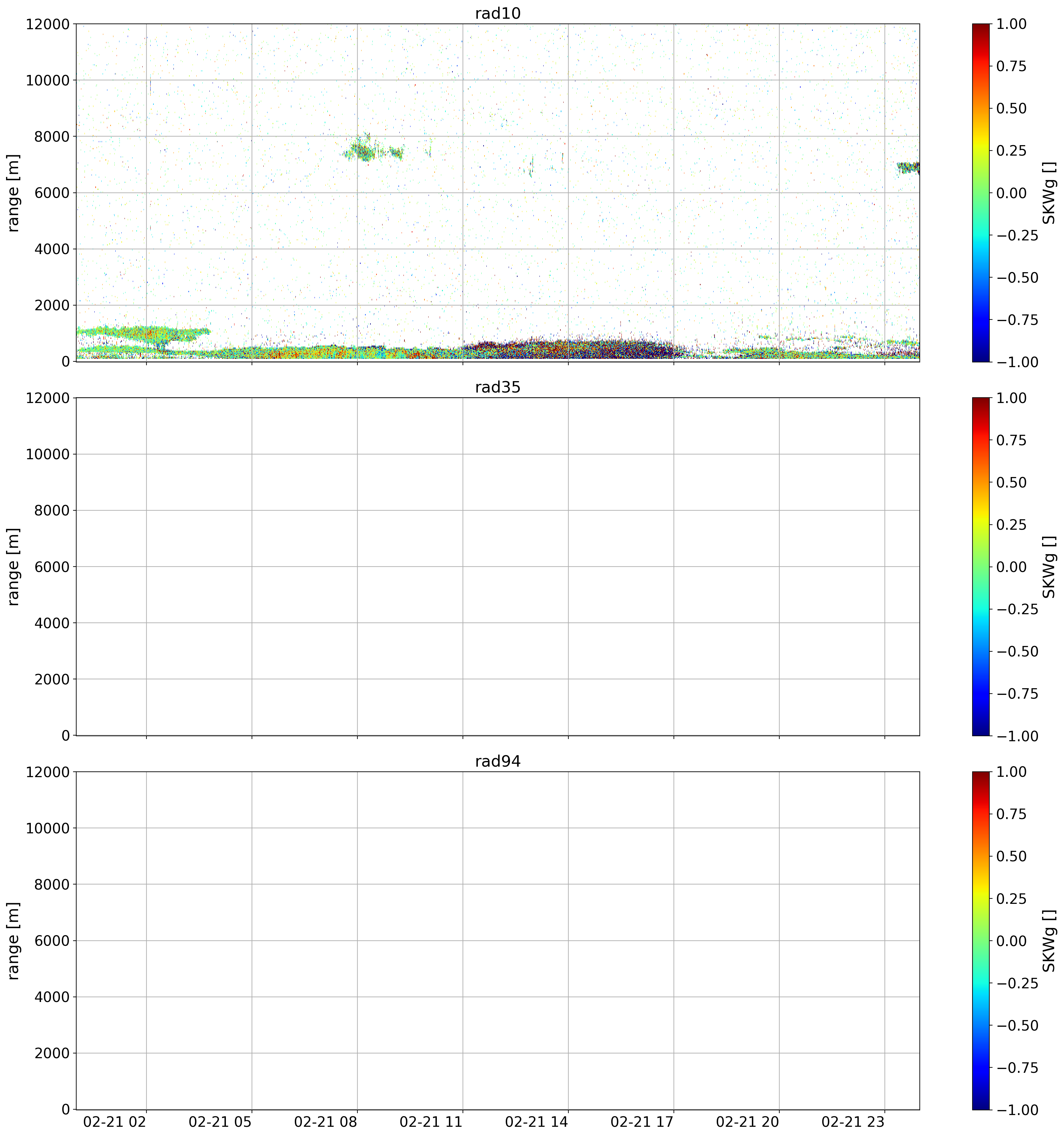Click the 12000 range tick of rad35

click(47, 398)
